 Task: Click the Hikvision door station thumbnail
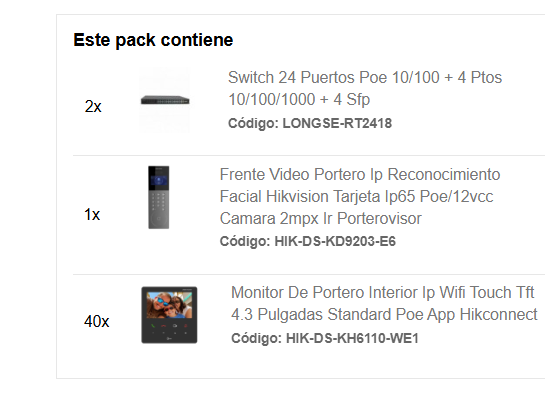click(x=159, y=197)
